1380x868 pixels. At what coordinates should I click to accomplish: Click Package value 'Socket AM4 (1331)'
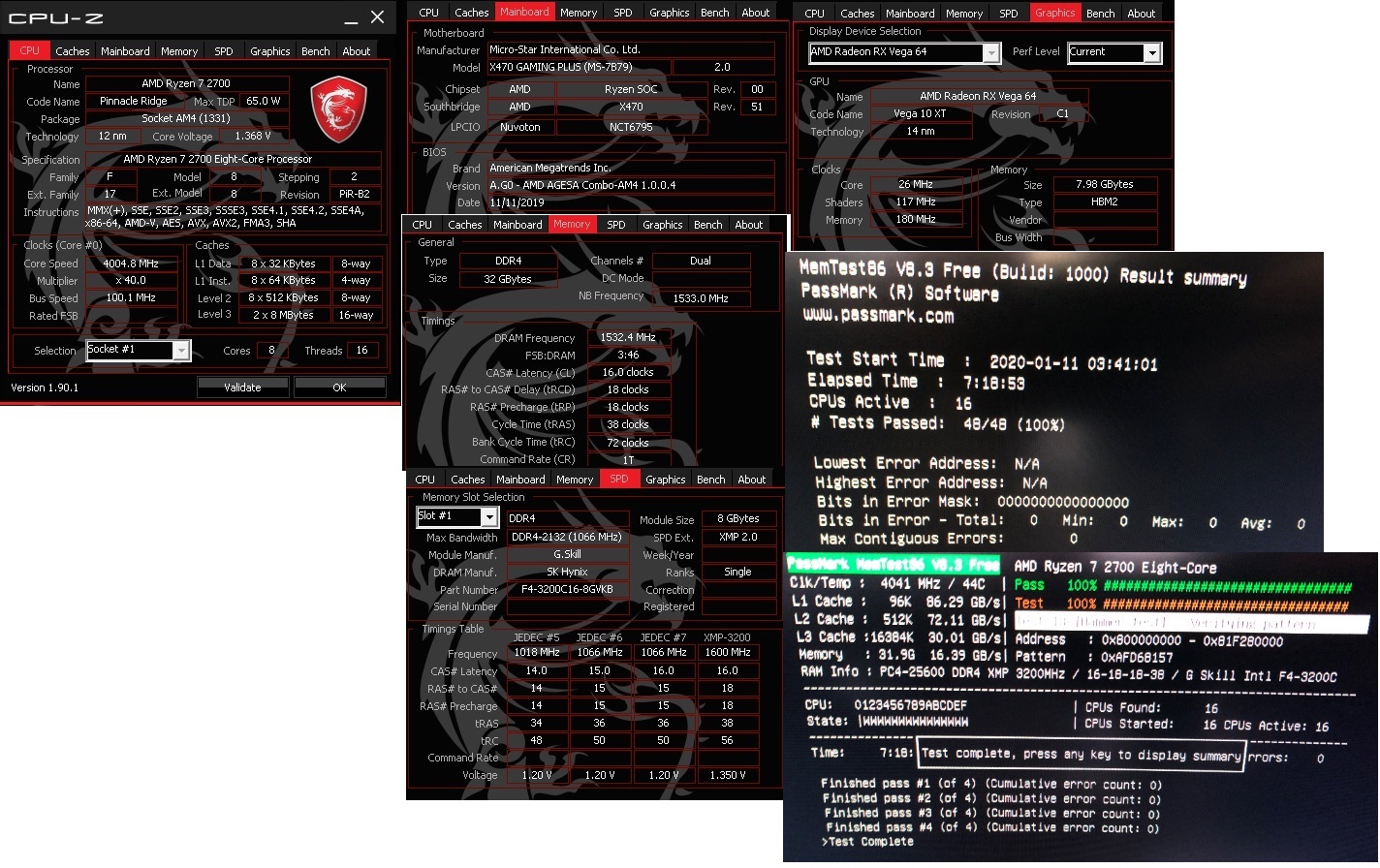(x=187, y=118)
